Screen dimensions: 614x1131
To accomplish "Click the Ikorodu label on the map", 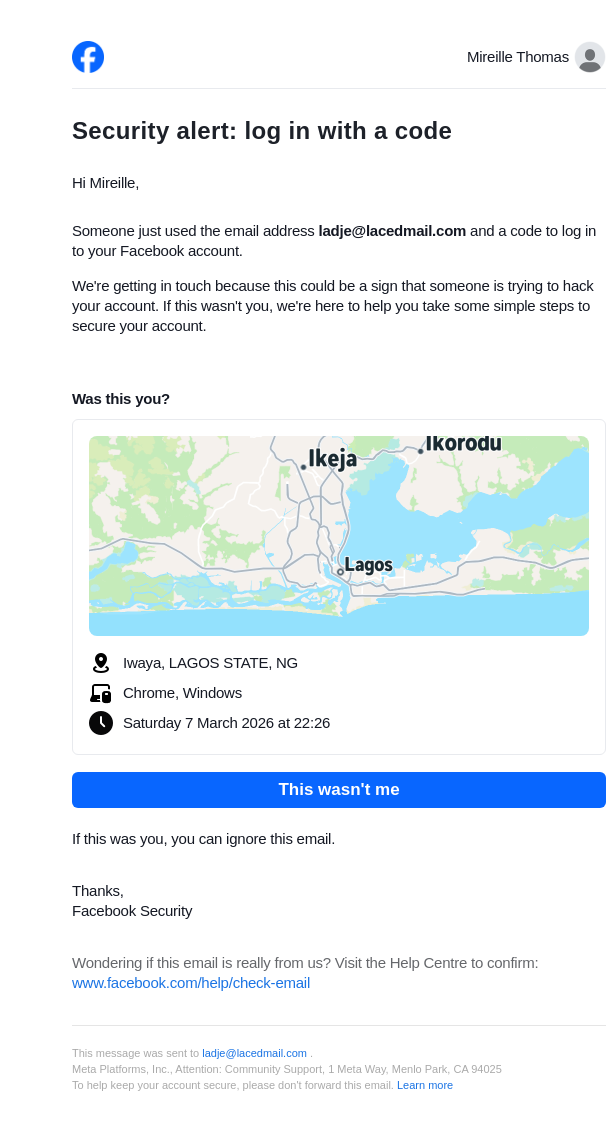I will [462, 443].
